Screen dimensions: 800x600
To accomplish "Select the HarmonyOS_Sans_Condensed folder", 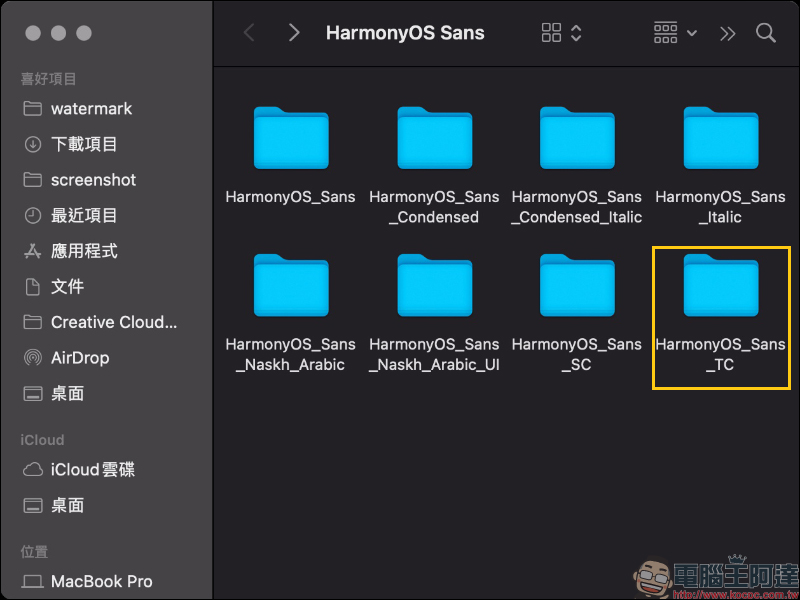I will (x=434, y=140).
